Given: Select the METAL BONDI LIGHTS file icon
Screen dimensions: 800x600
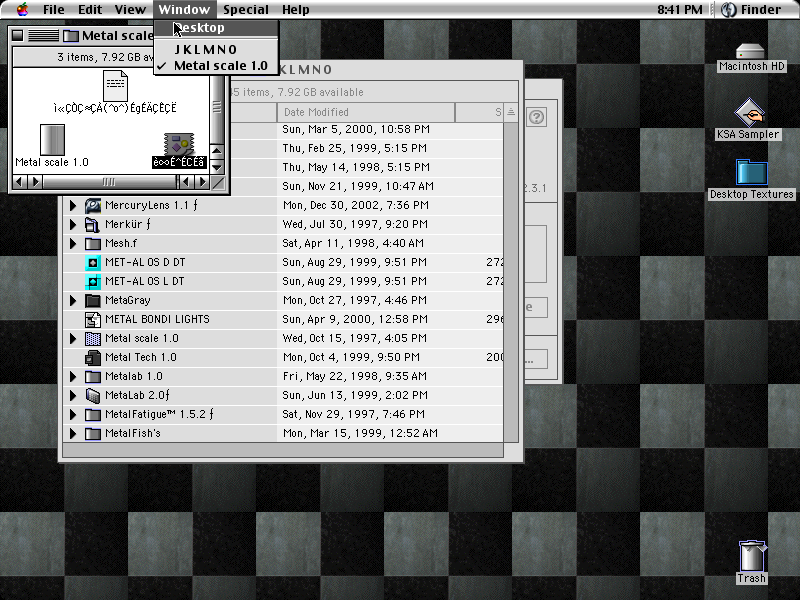Looking at the screenshot, I should (92, 319).
